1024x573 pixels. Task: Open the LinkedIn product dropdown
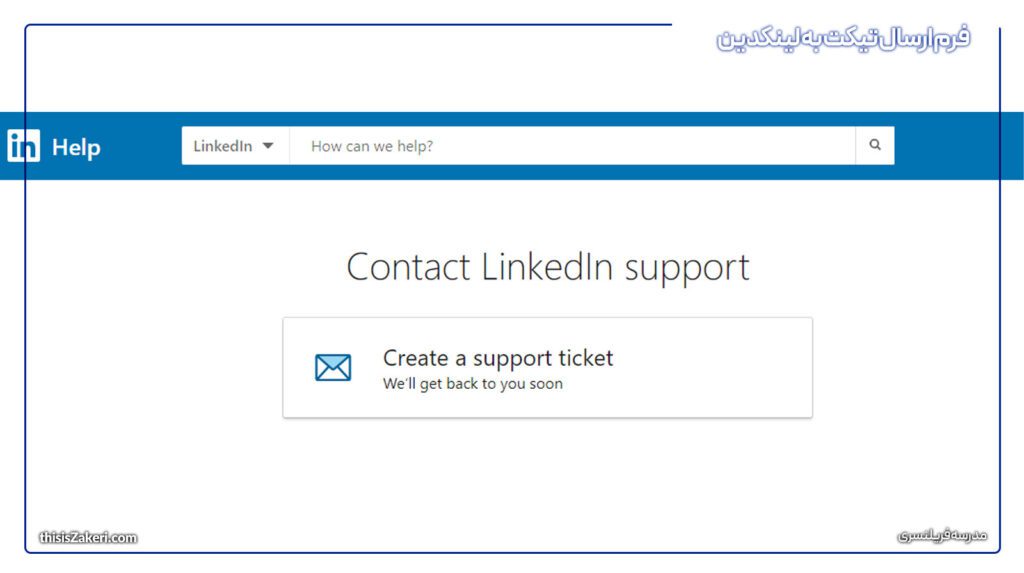point(235,146)
